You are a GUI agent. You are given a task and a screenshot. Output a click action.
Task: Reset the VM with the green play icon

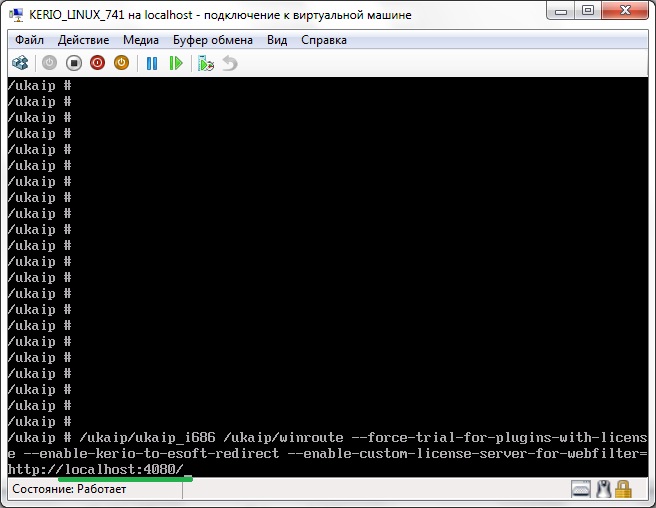tap(176, 63)
